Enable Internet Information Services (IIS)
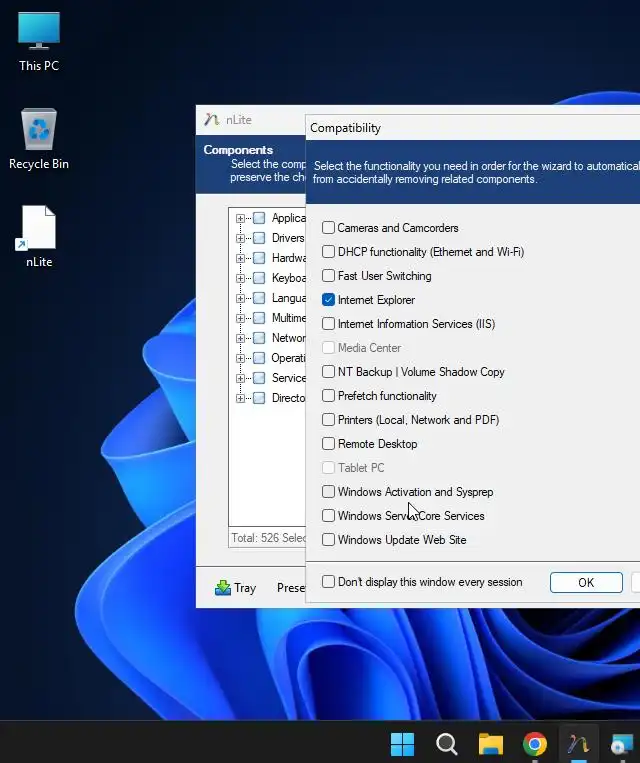Image resolution: width=640 pixels, height=763 pixels. (x=329, y=324)
